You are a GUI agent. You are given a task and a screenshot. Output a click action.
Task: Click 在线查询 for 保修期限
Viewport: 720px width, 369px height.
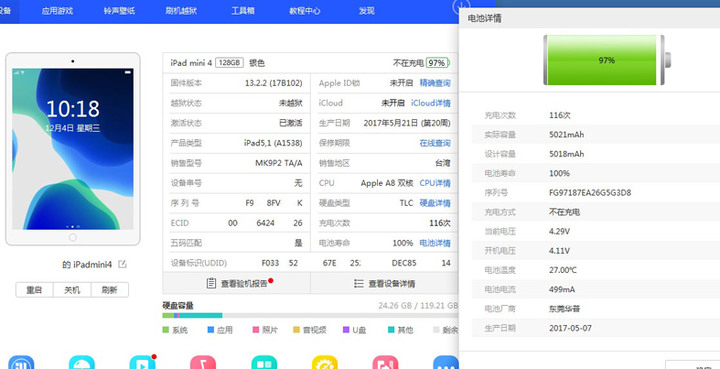tap(435, 143)
